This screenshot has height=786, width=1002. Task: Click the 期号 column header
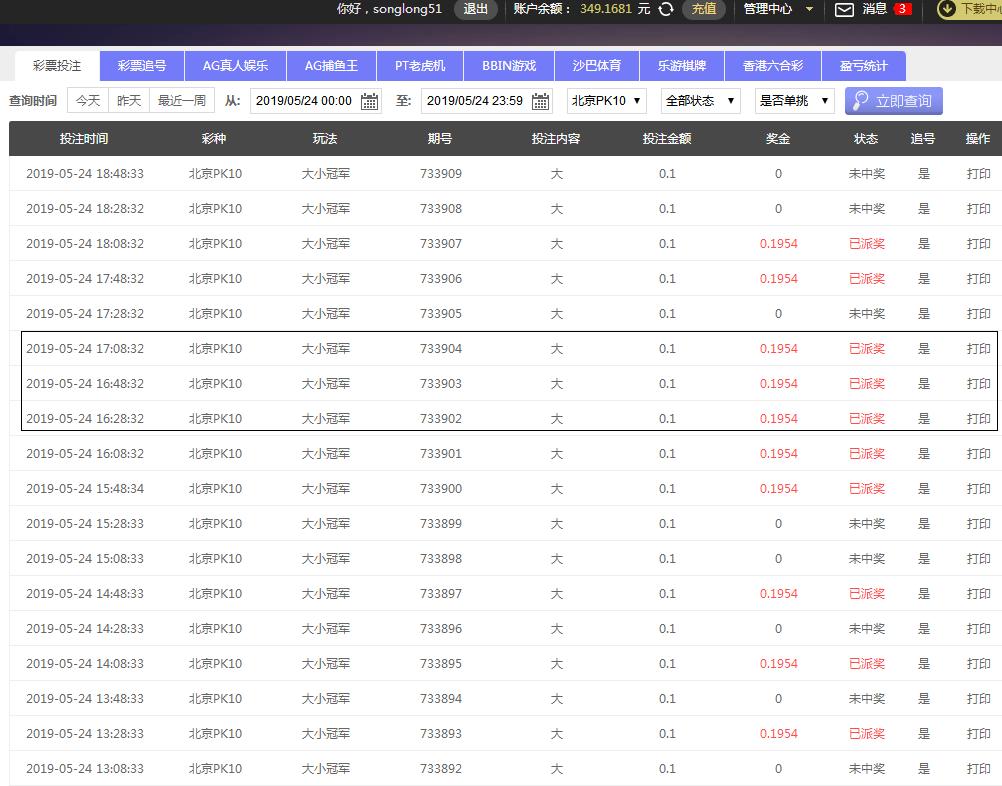[x=440, y=139]
